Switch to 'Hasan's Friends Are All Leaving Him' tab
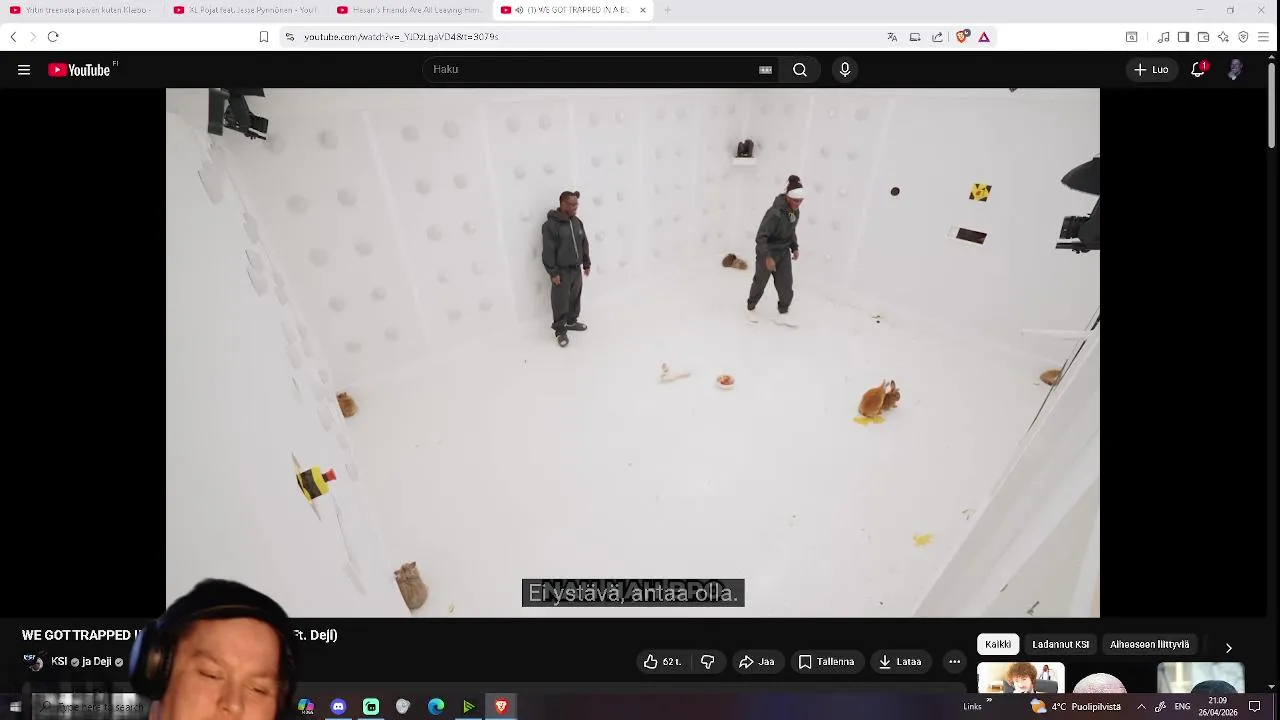 coord(408,10)
